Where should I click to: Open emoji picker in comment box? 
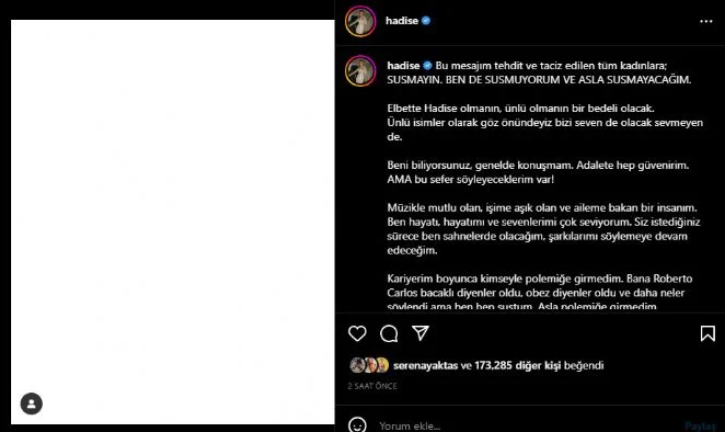click(x=357, y=425)
